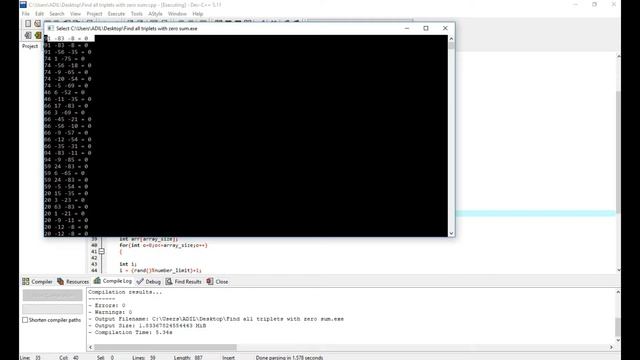Click the Dev-C++ title bar text

(x=125, y=5)
